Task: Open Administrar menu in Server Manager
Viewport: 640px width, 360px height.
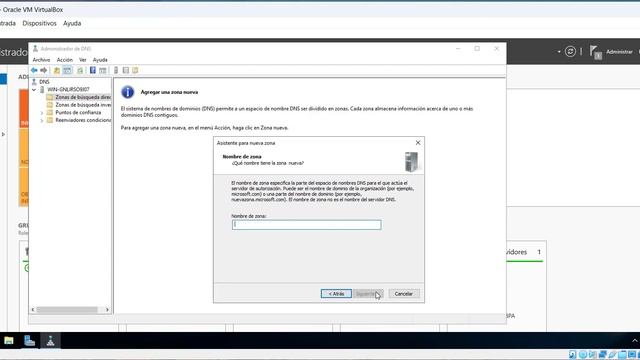Action: (619, 52)
